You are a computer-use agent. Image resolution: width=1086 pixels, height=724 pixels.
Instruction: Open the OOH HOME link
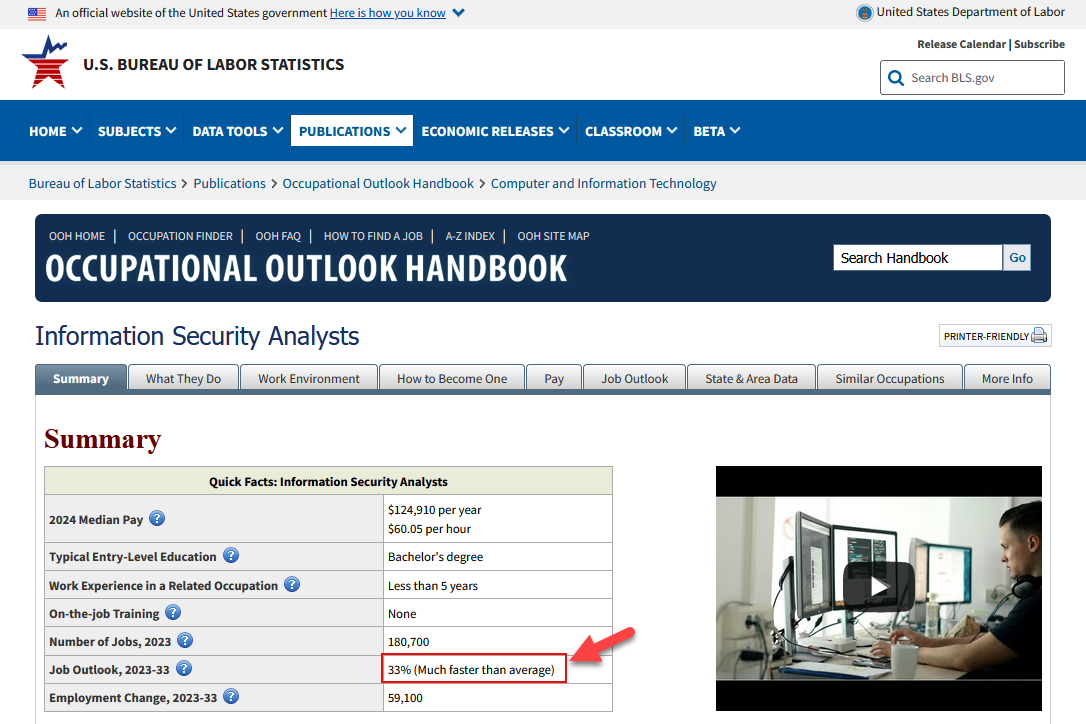click(x=77, y=236)
